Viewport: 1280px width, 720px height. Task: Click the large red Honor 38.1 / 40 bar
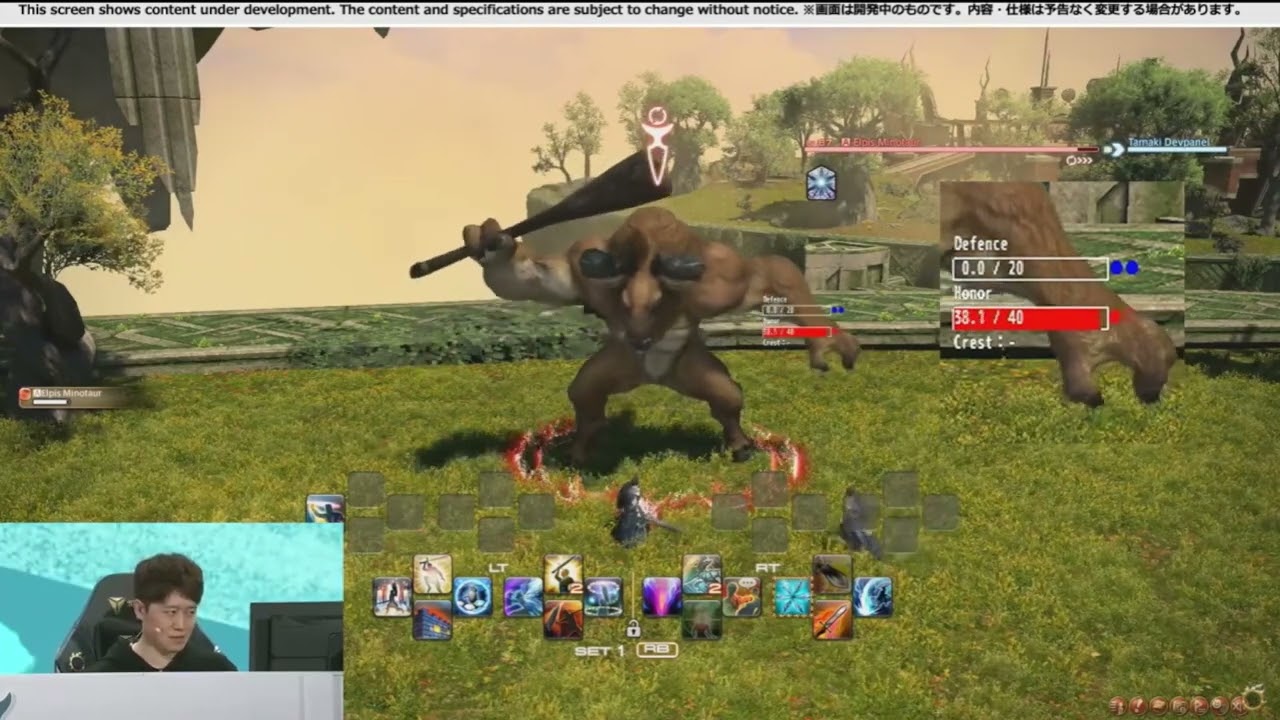click(x=1030, y=319)
